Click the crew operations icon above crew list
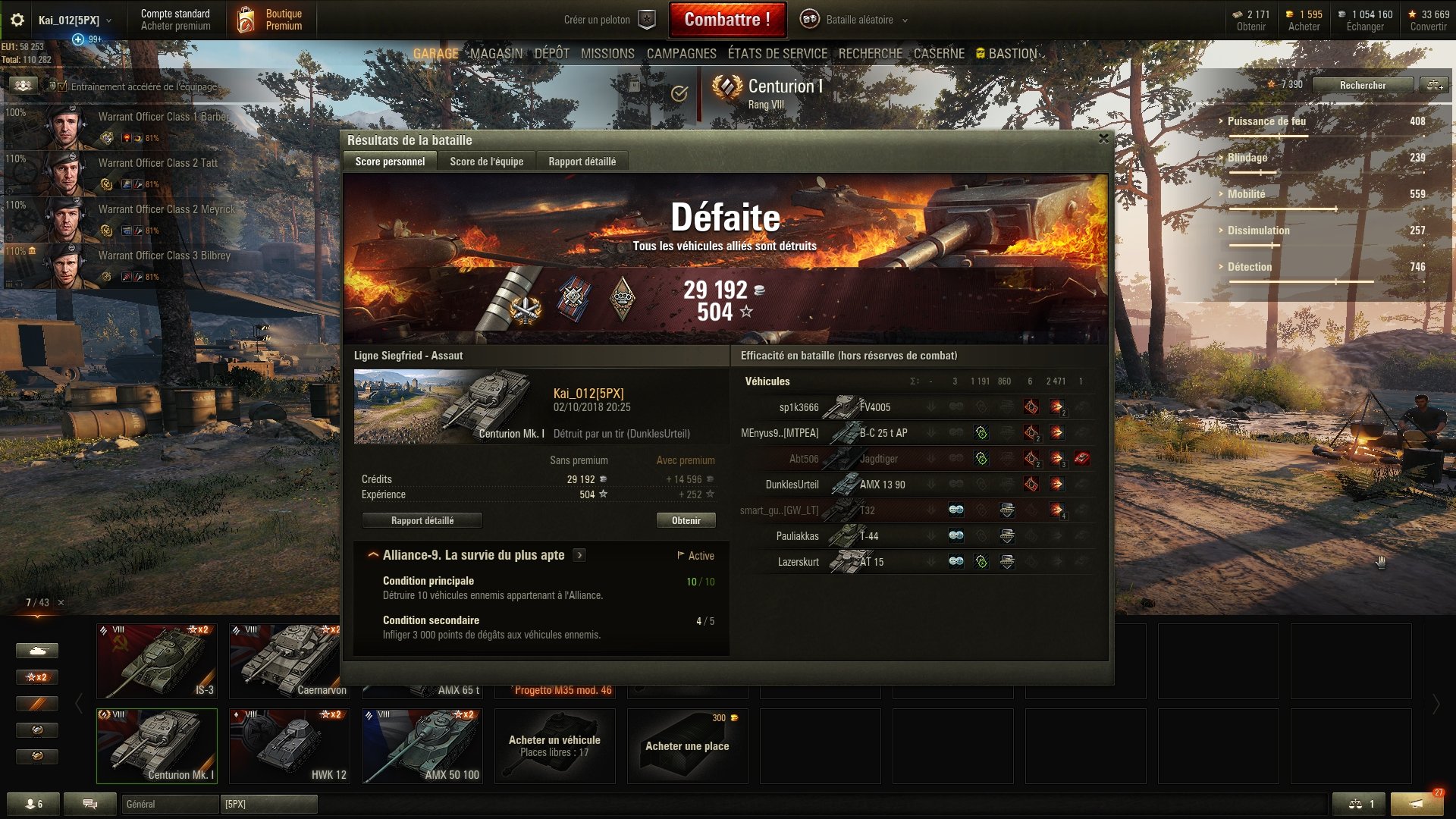 point(23,86)
